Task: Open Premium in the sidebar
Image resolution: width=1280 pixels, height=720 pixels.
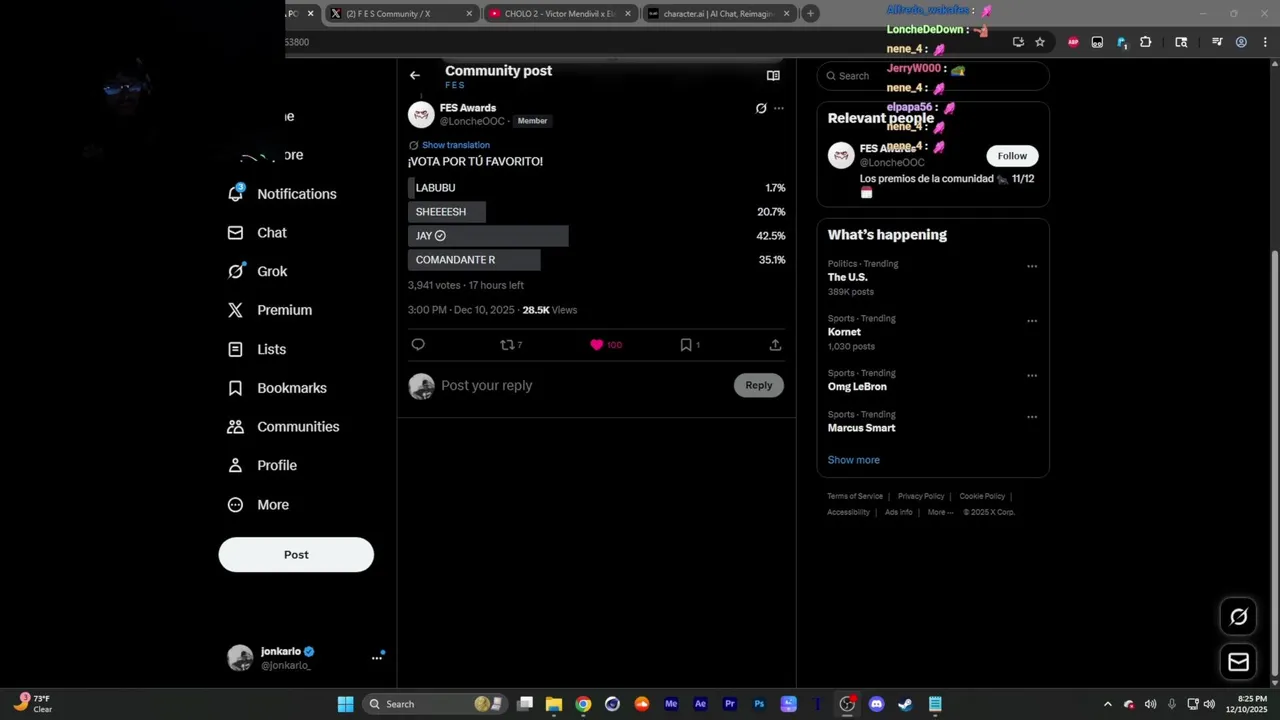Action: [x=270, y=310]
